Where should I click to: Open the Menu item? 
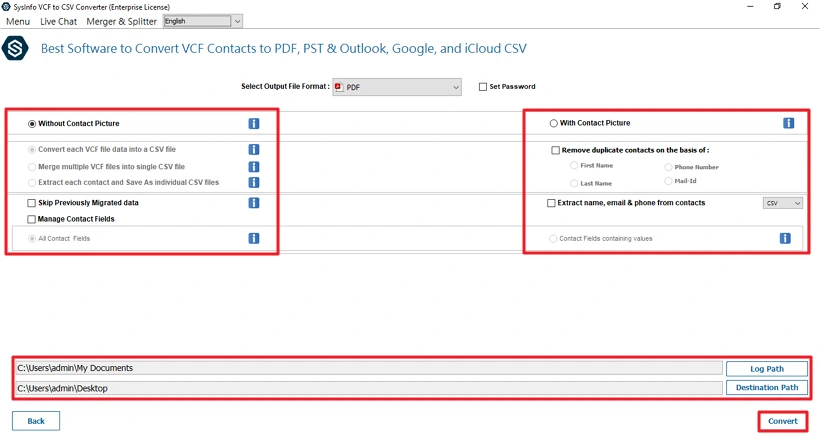pyautogui.click(x=18, y=21)
